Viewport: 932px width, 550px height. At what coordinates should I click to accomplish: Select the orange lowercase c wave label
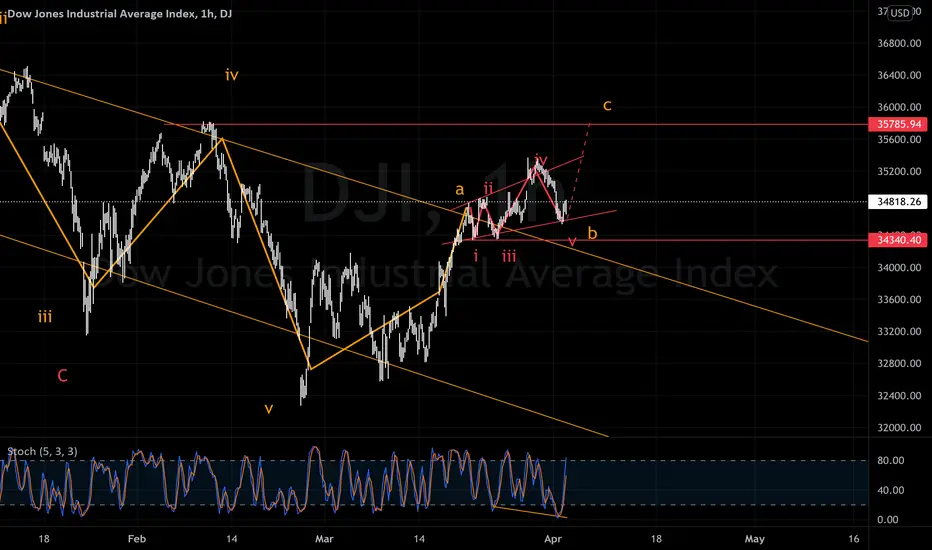607,106
